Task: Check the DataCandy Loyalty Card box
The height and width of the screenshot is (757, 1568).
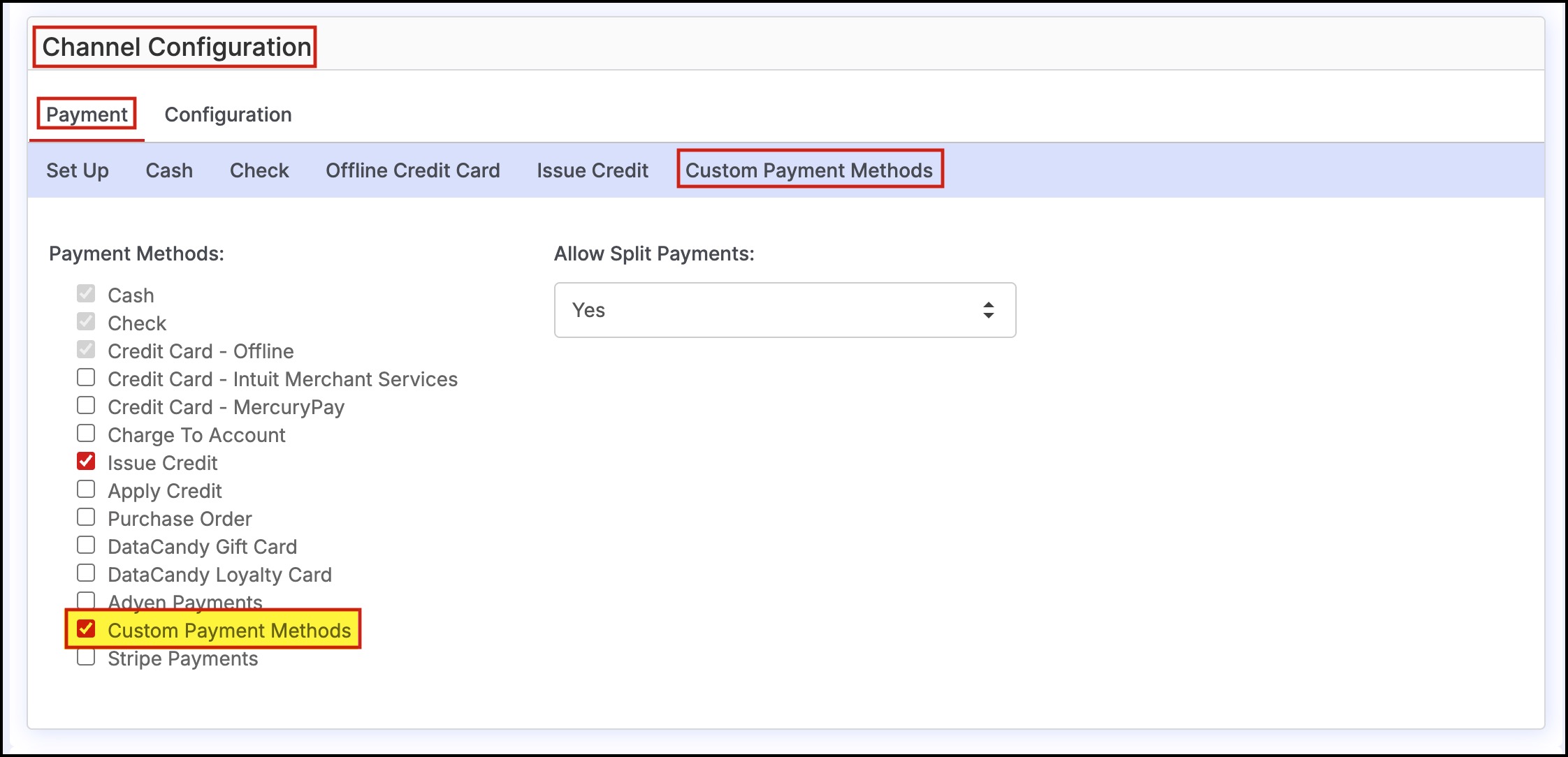Action: (86, 573)
